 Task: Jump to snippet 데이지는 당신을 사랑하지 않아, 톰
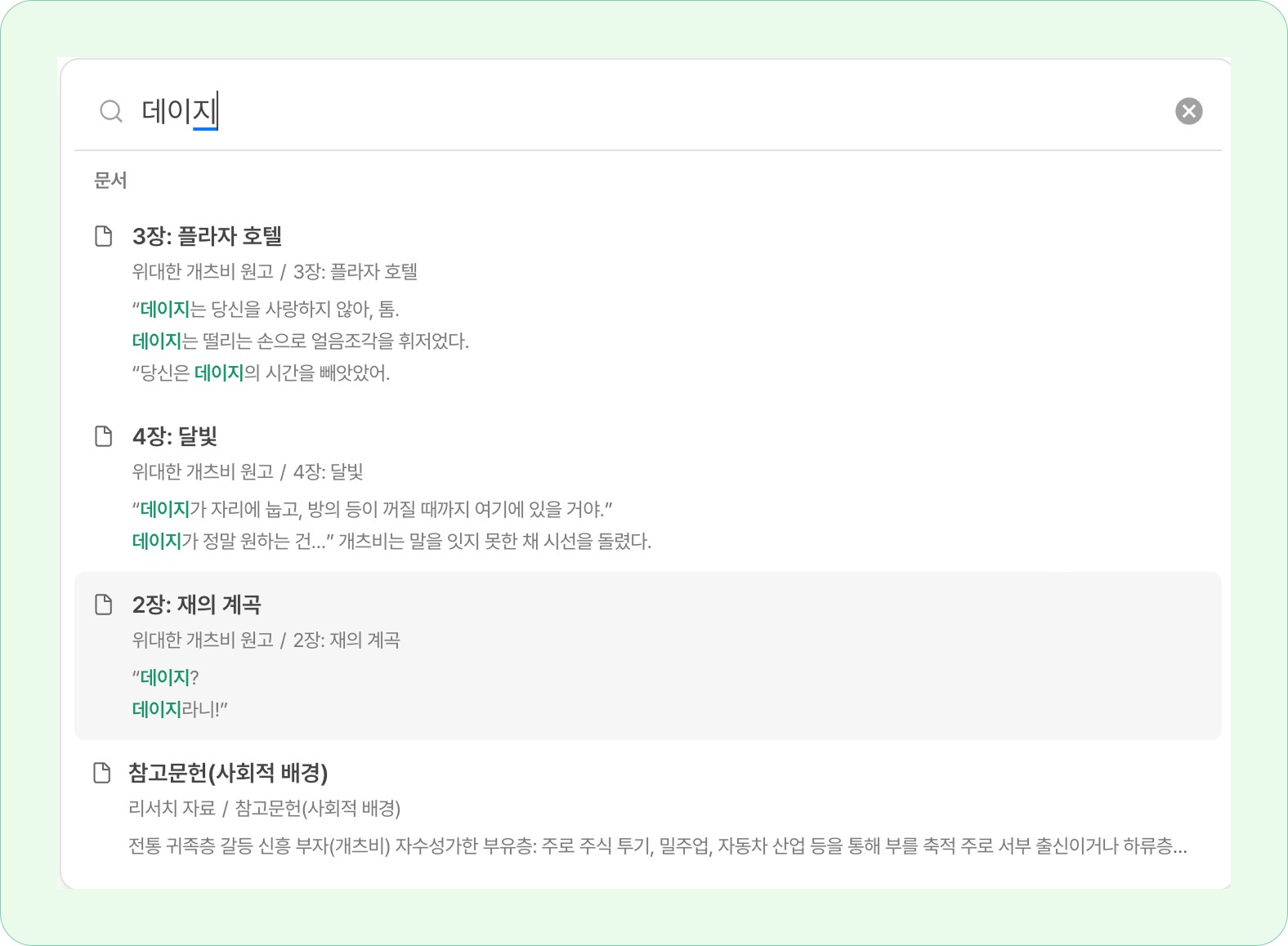point(266,310)
